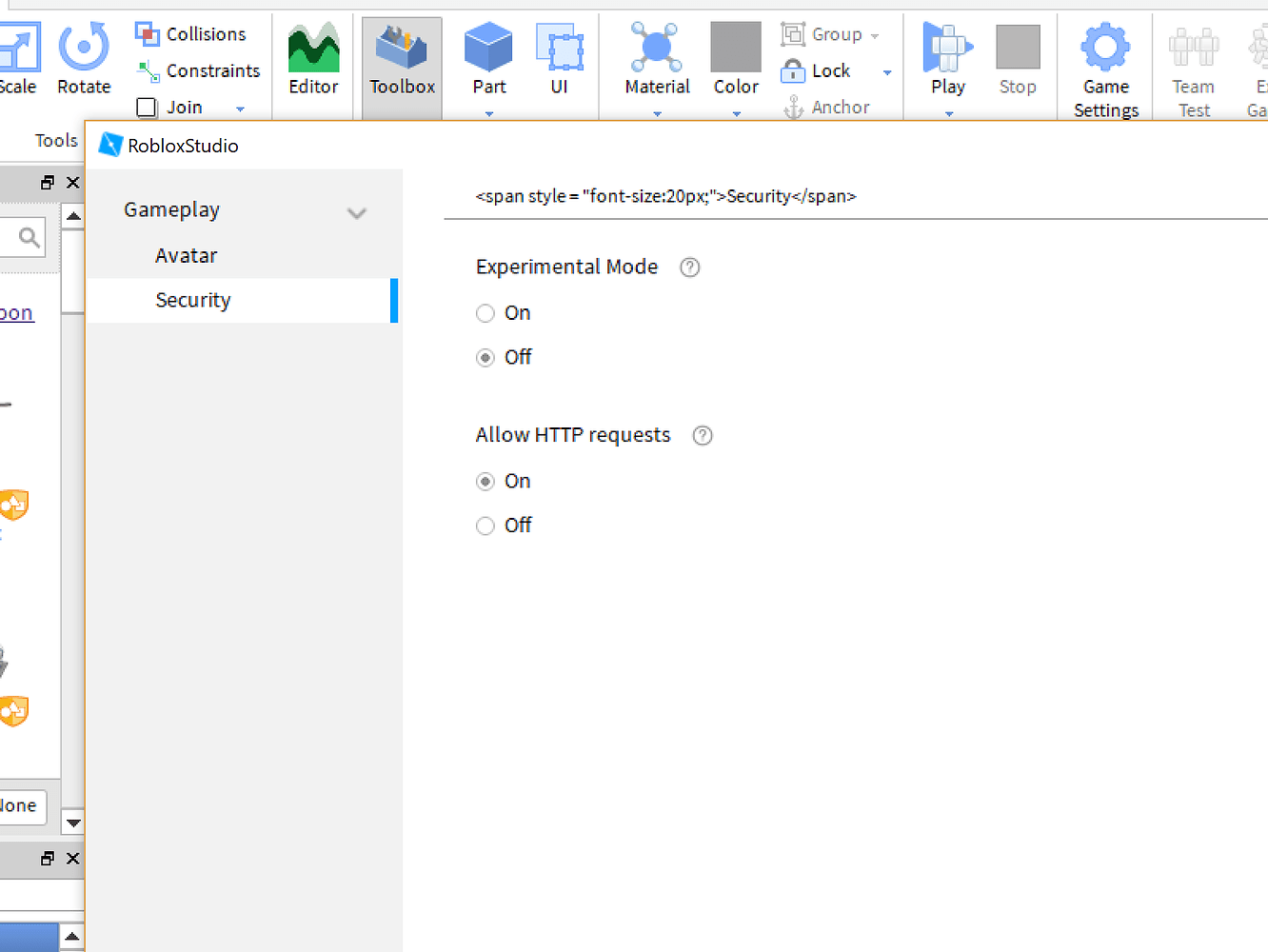The image size is (1268, 952).
Task: Launch Team Test
Action: [x=1193, y=67]
